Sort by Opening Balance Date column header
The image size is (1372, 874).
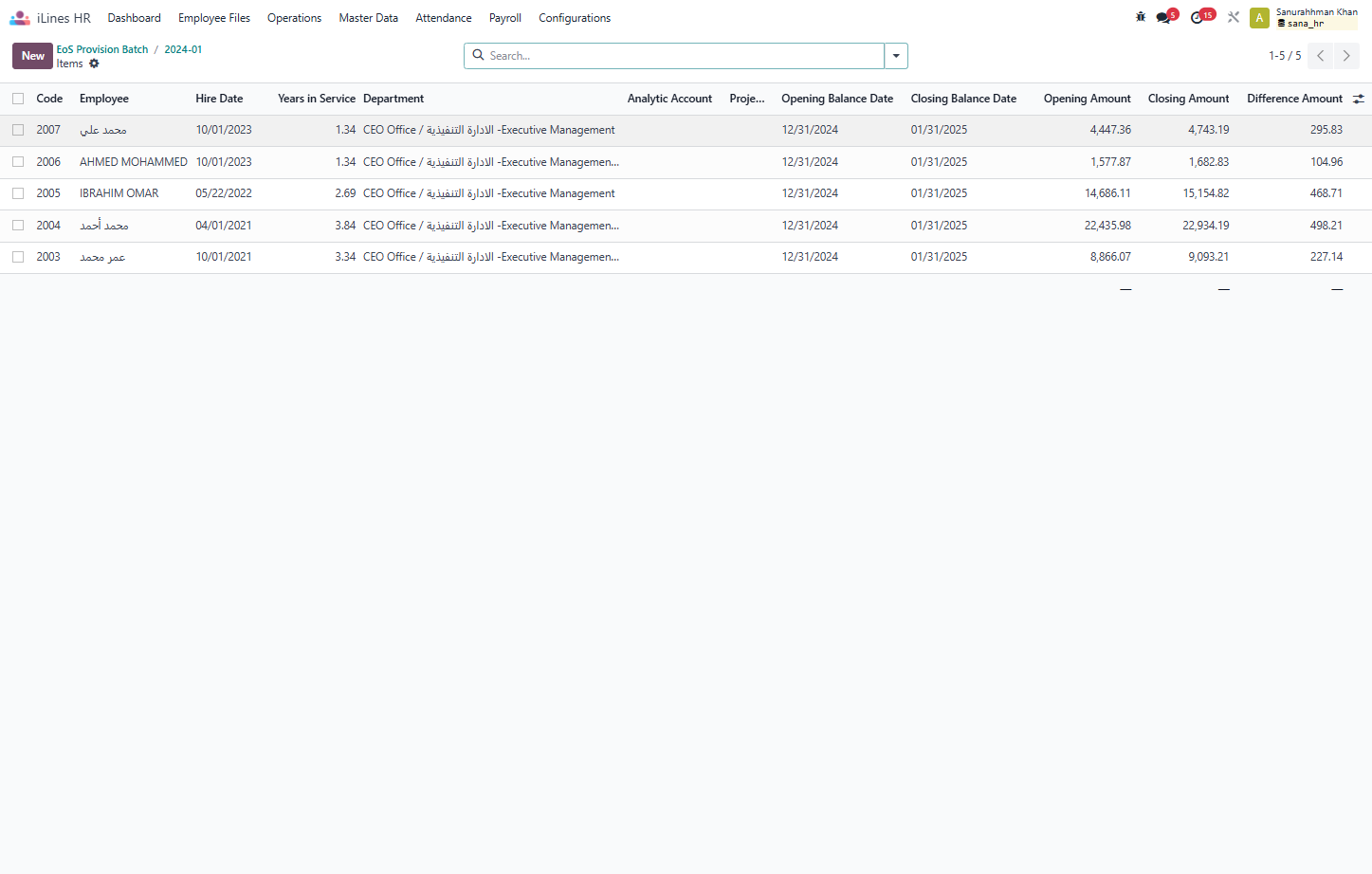point(837,99)
